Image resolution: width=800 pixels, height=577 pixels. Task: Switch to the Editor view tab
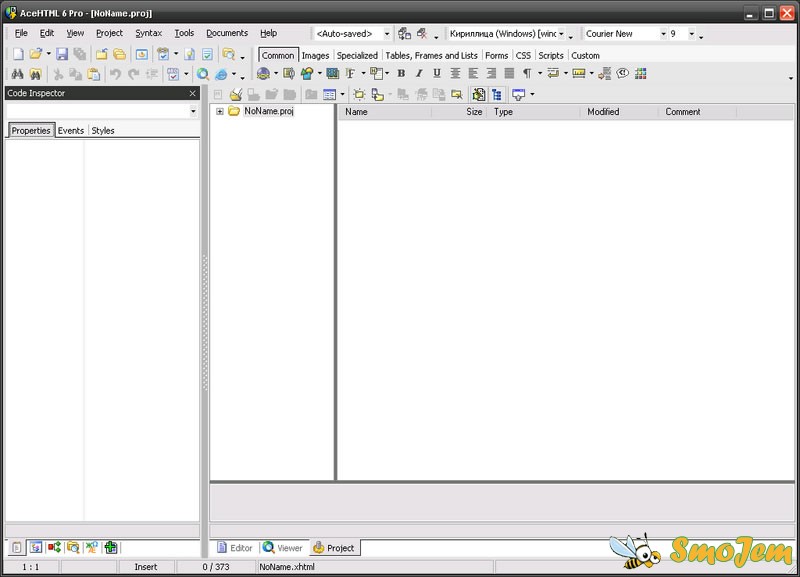click(235, 548)
